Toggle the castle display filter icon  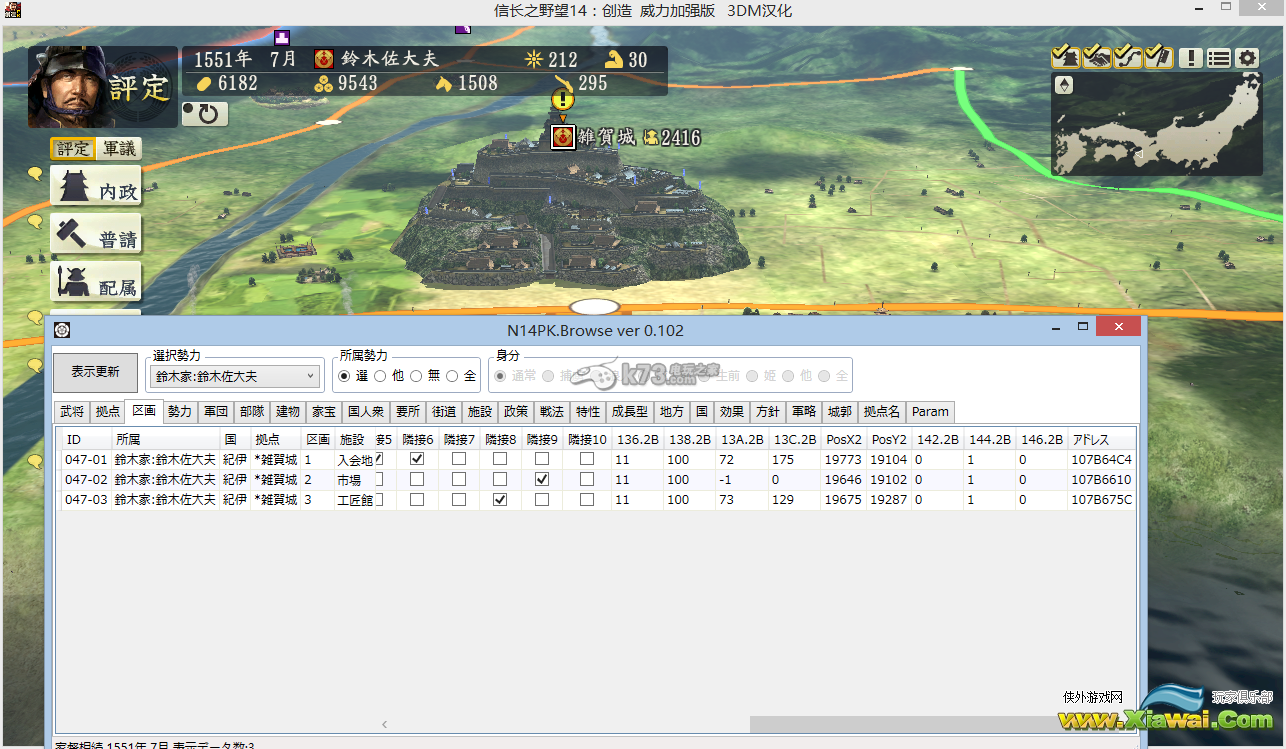1066,56
